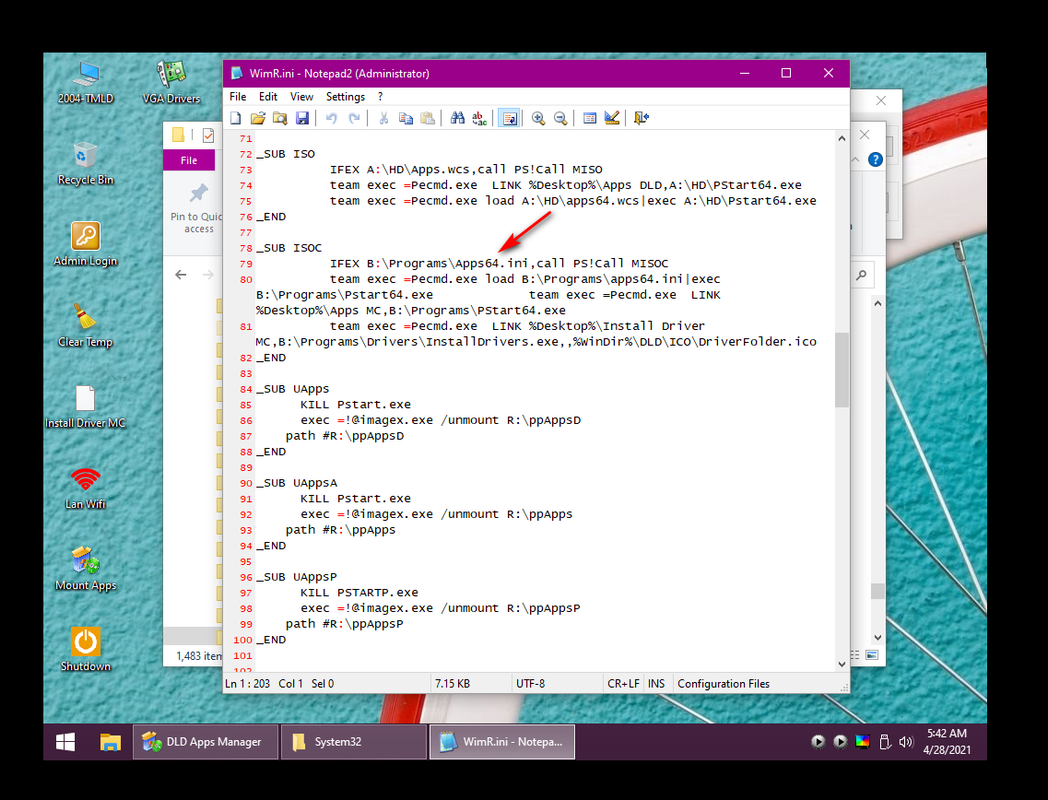Click the Back arrow in Explorer window

(x=180, y=275)
